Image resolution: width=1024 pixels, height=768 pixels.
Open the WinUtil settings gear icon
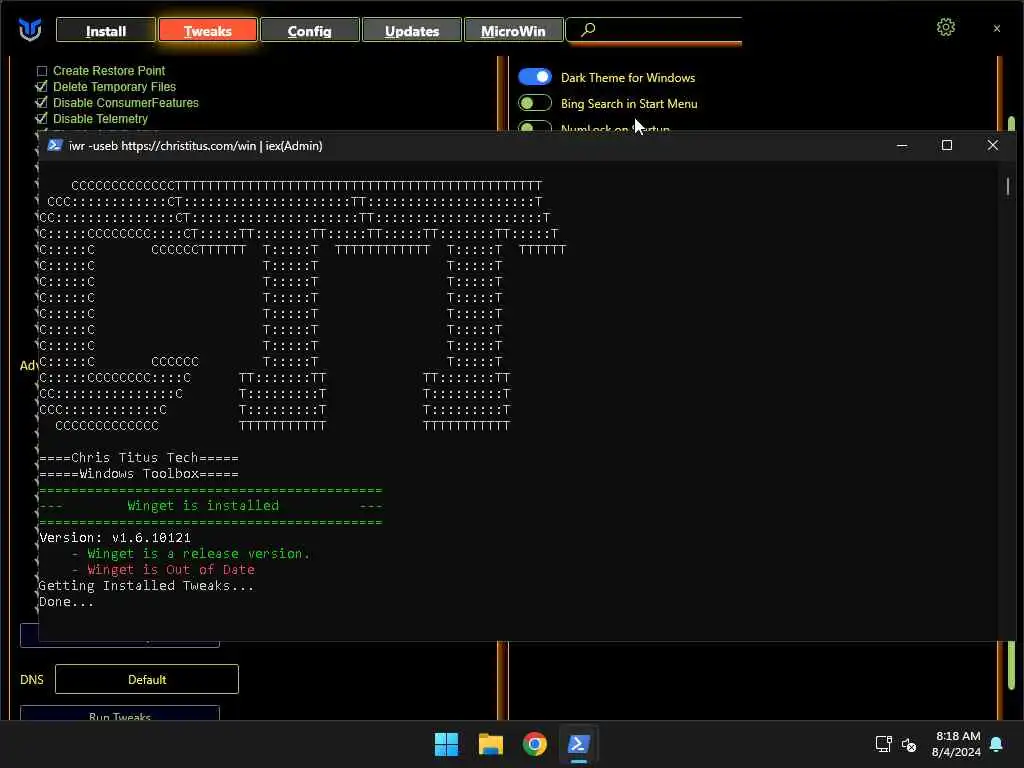(945, 27)
